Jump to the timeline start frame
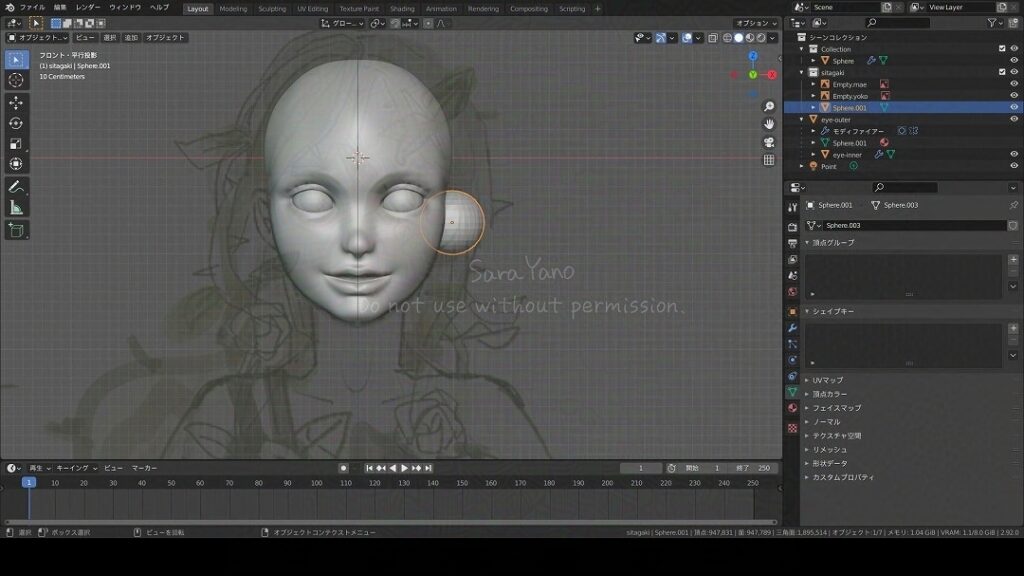Screen dimensions: 1024x576 369,468
